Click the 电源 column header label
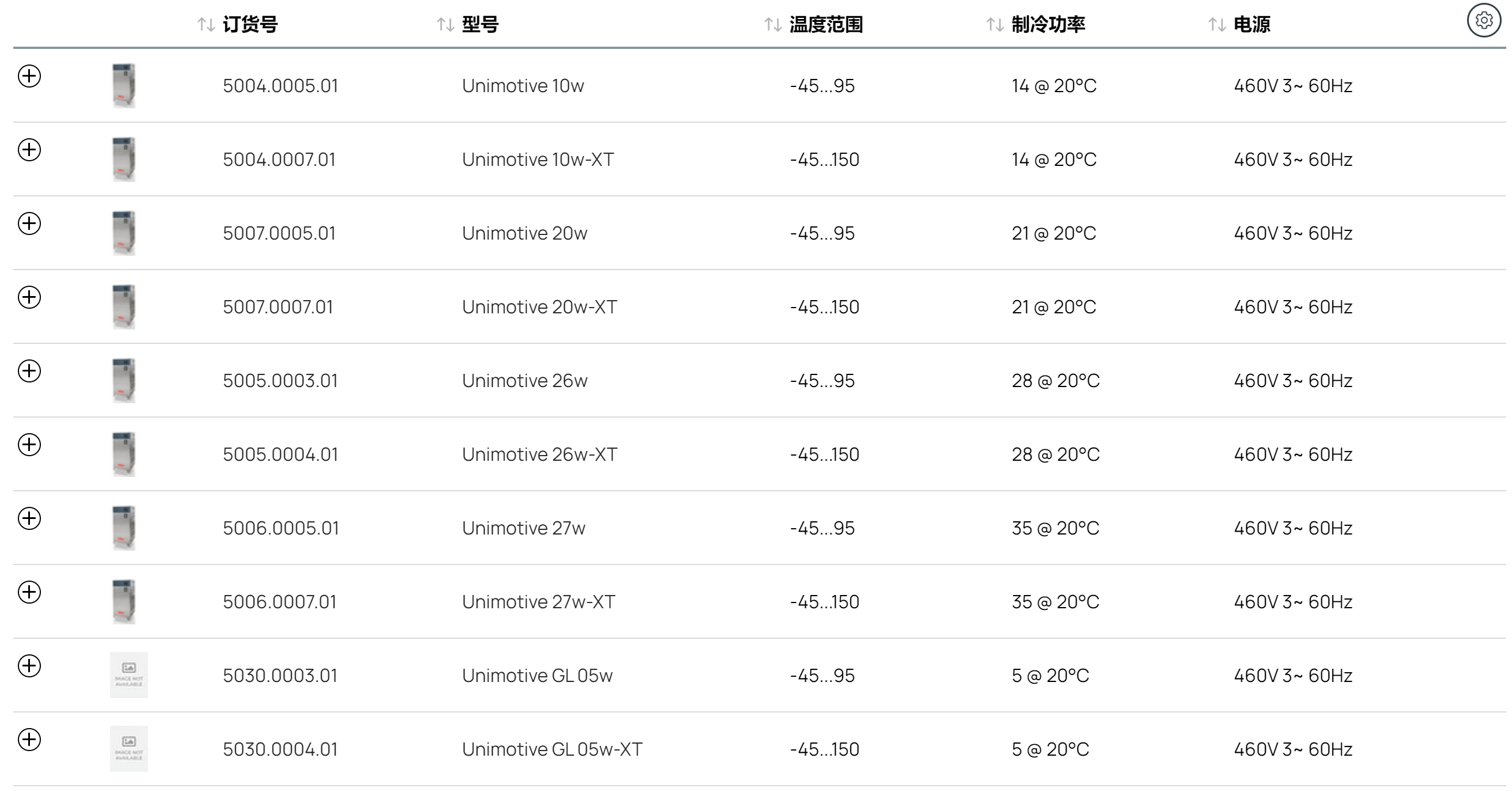This screenshot has height=792, width=1512. tap(1252, 25)
